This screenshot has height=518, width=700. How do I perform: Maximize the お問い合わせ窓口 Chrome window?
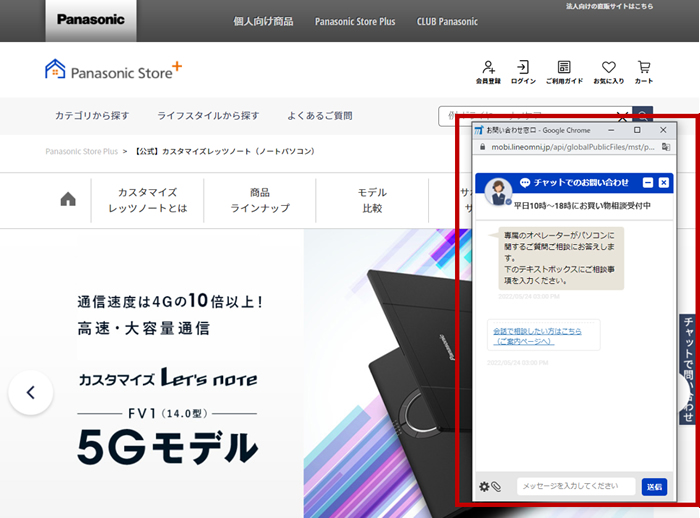(x=637, y=130)
